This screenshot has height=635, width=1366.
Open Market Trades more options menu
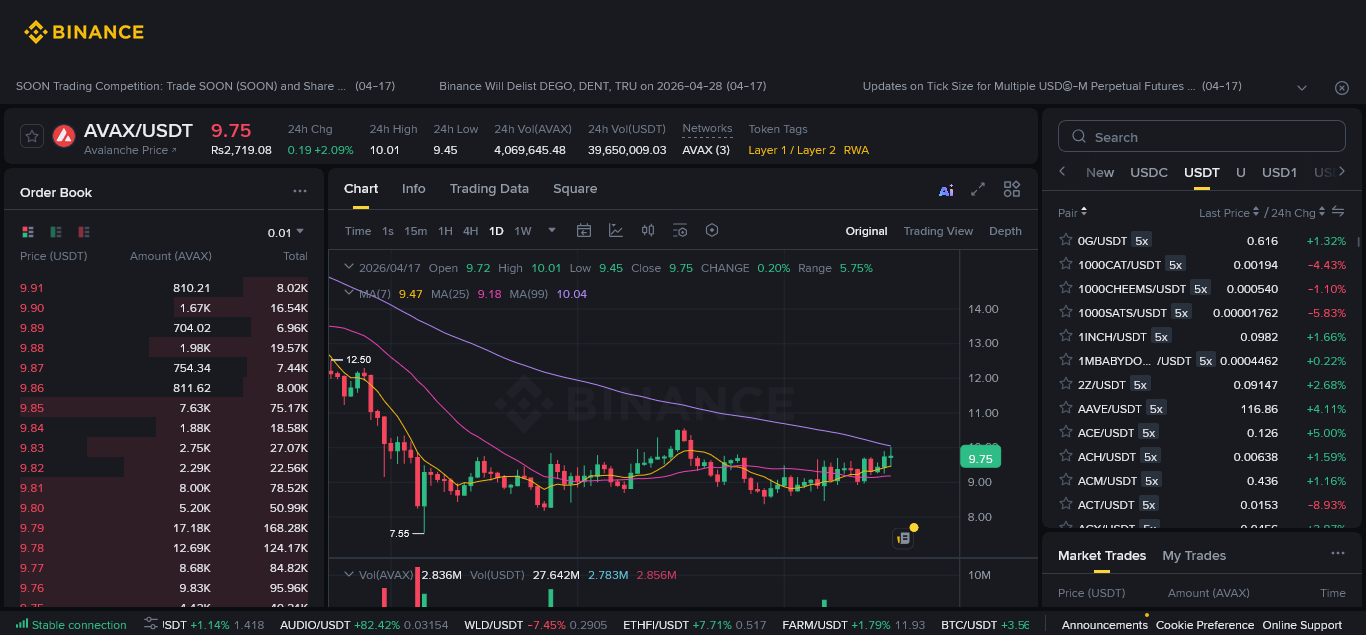point(1338,554)
